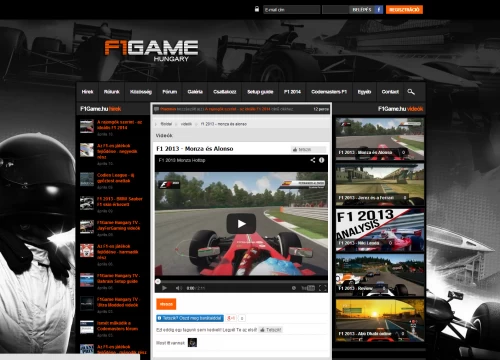Viewport: 500px width, 360px height.
Task: Click the YouTube logo in the player
Action: click(x=308, y=288)
